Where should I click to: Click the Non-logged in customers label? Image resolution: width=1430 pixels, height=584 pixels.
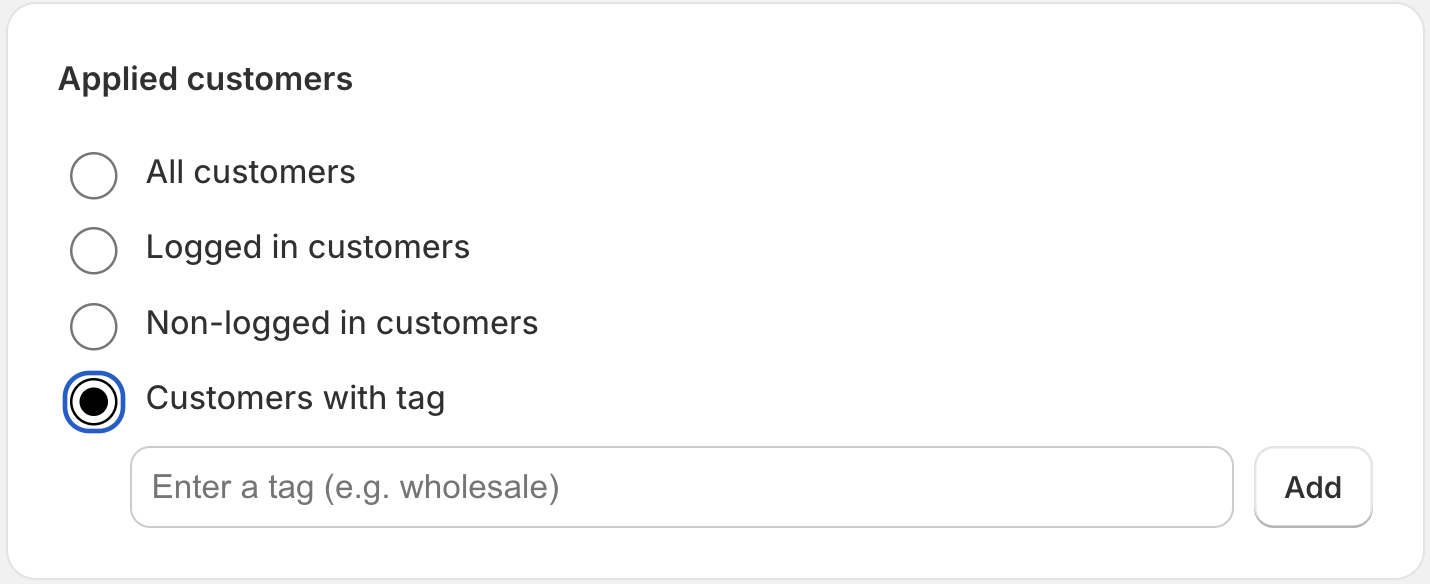(x=341, y=323)
